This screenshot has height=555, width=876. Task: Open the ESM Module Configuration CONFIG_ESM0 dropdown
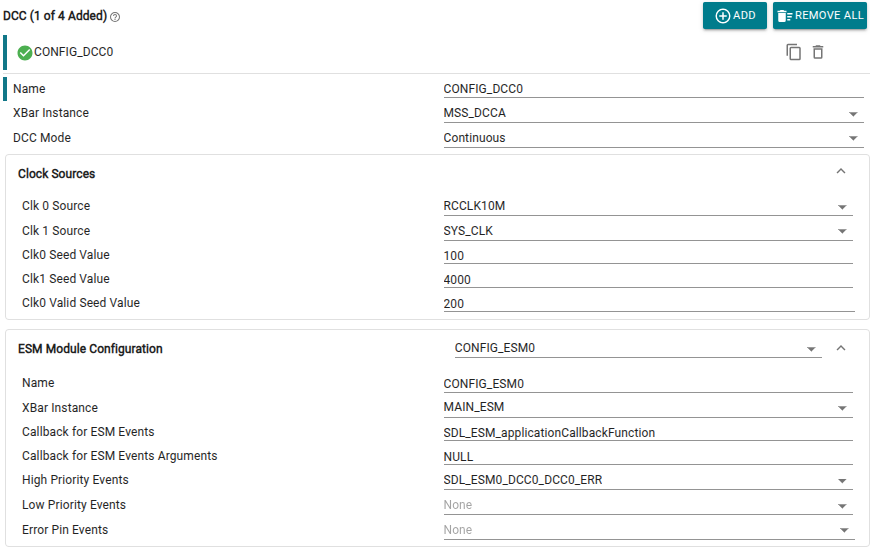click(637, 348)
